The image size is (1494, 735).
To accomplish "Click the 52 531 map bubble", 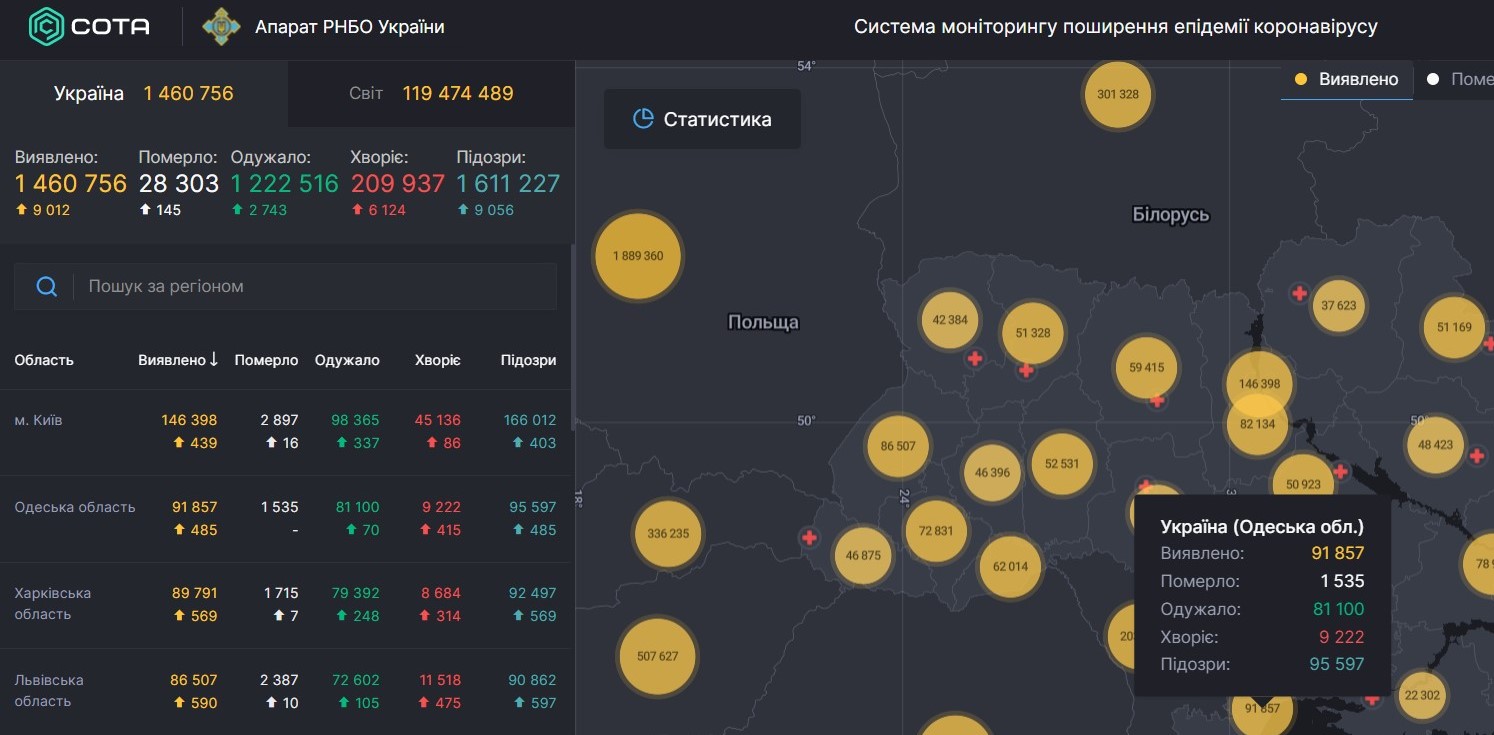I will 1062,464.
